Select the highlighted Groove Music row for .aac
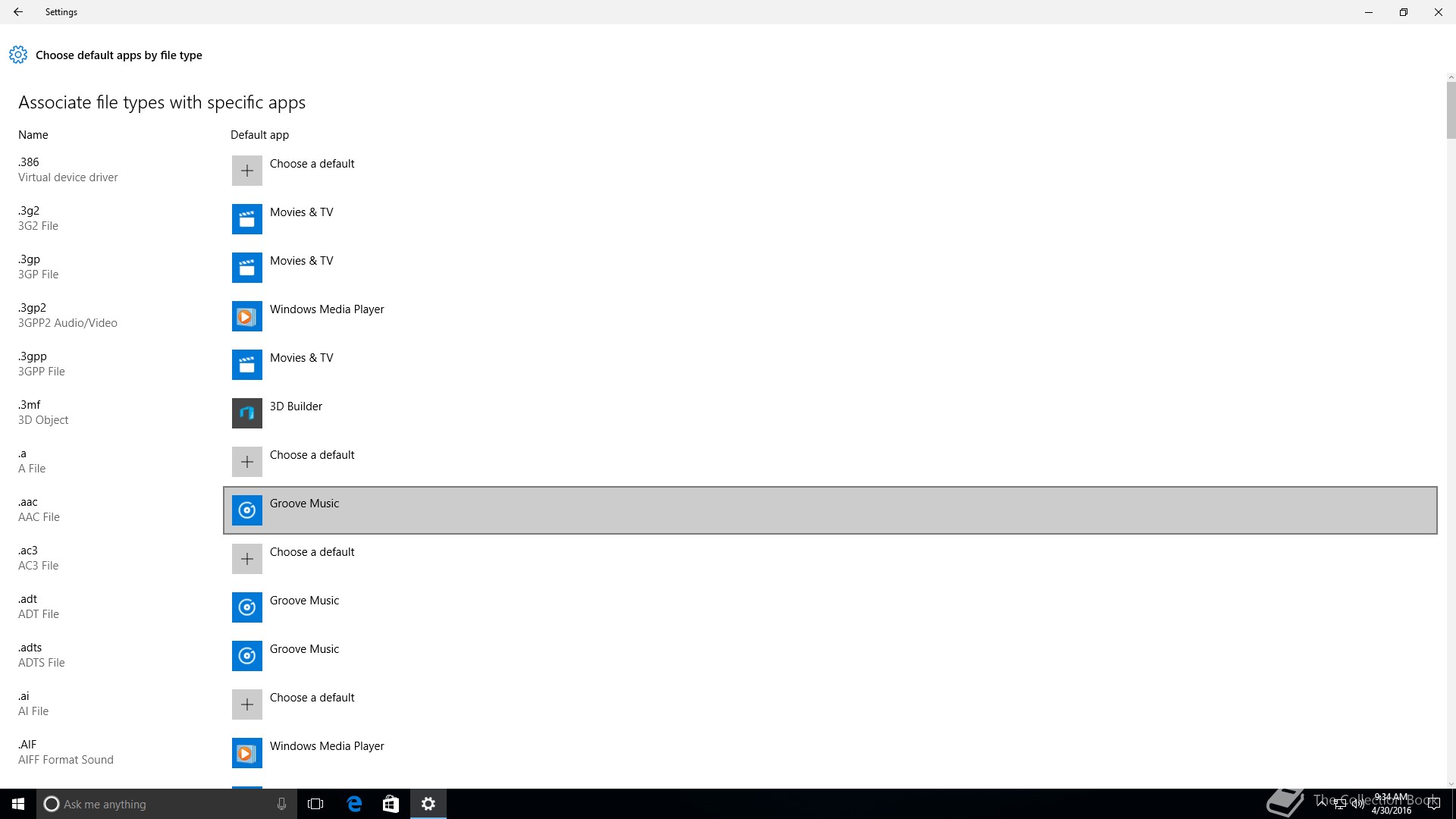This screenshot has width=1456, height=819. tap(830, 510)
